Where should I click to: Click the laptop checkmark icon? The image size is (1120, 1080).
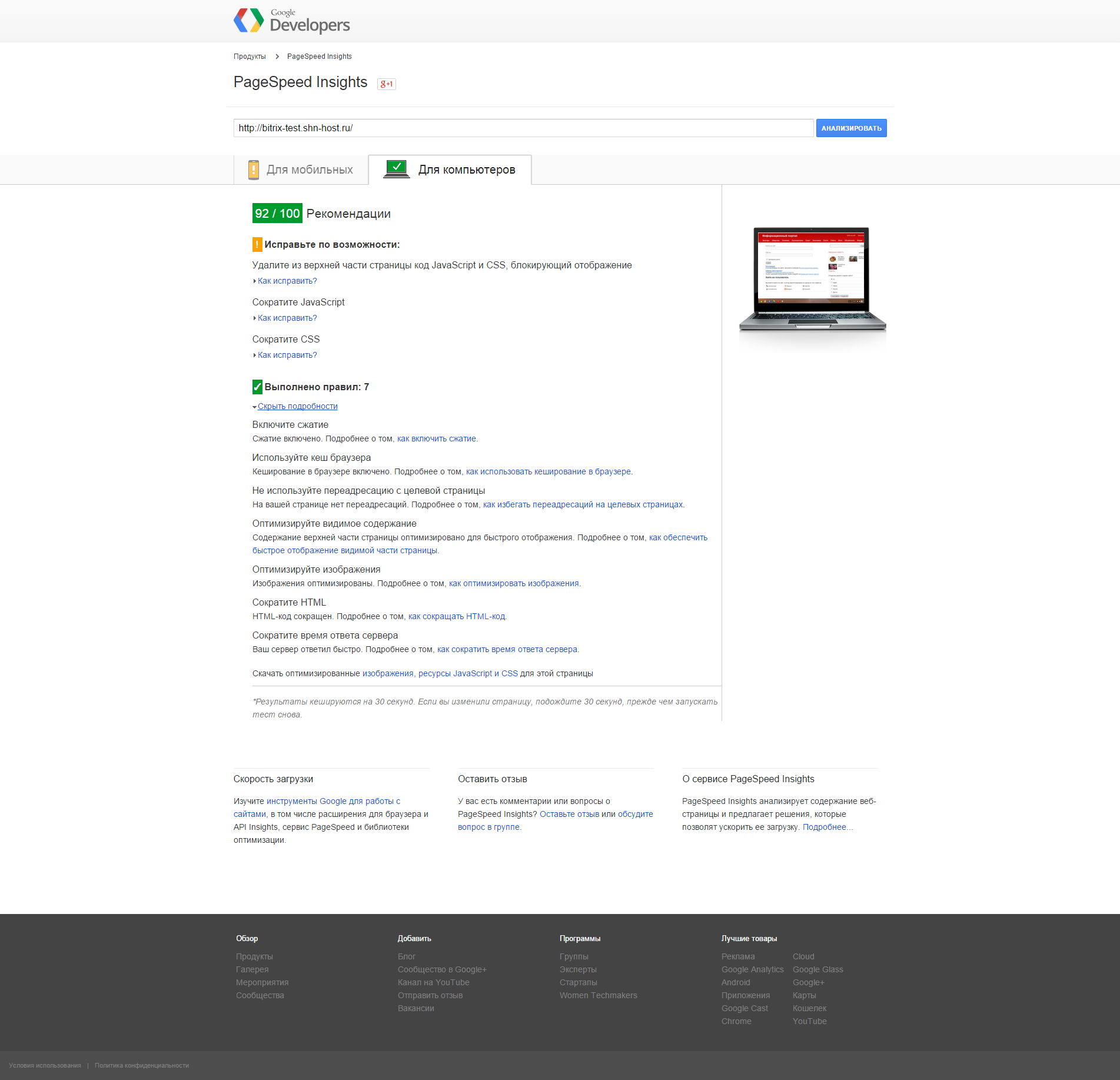(x=396, y=169)
